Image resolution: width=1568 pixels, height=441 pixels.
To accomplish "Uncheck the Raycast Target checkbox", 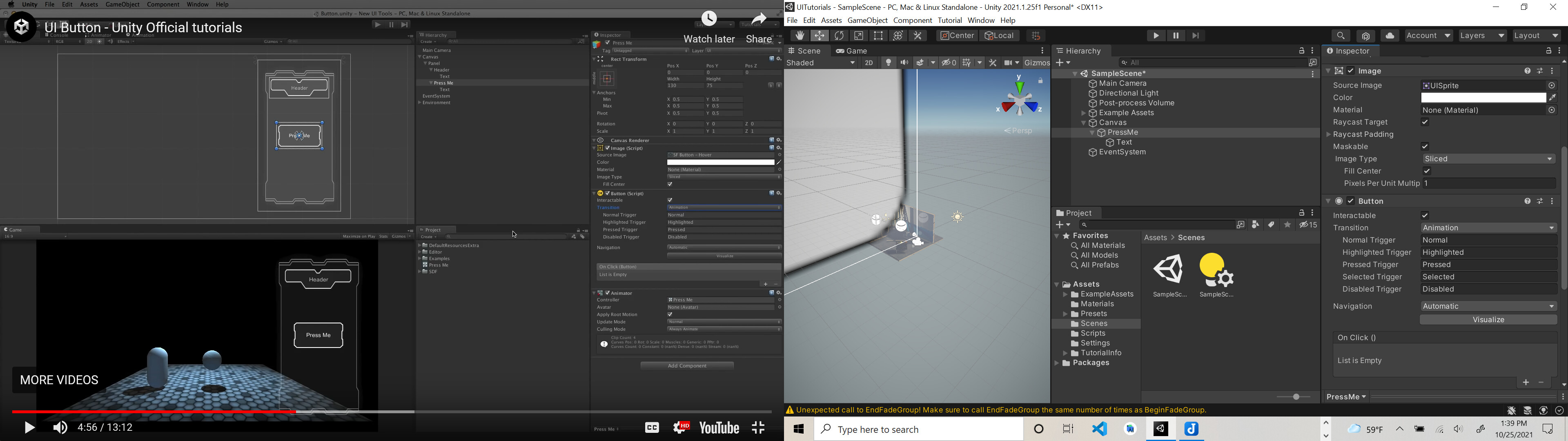I will 1424,122.
